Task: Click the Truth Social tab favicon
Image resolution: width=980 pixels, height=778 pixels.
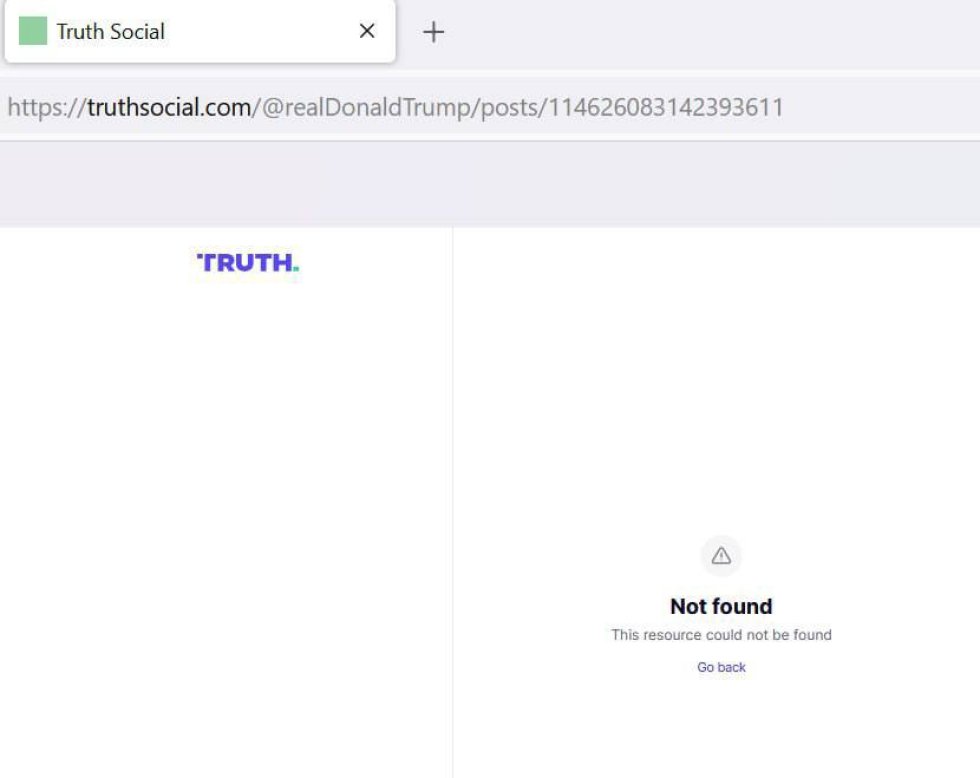Action: pos(32,31)
